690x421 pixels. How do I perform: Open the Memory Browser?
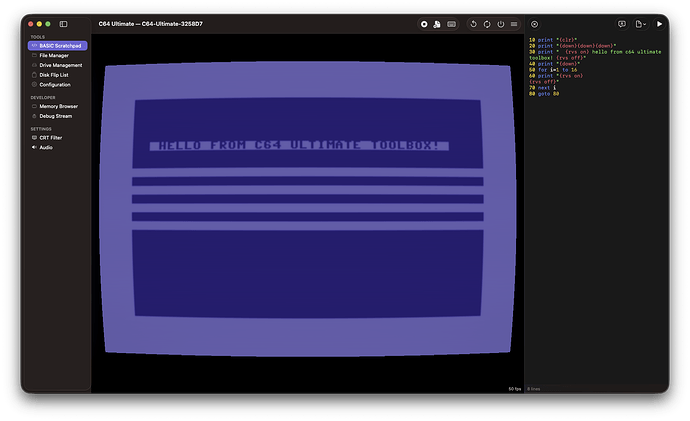pos(58,106)
